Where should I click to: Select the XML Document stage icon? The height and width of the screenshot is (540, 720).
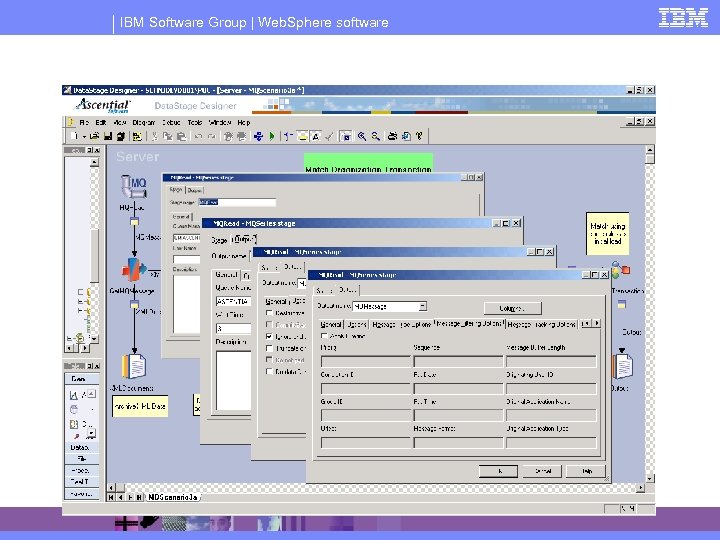coord(134,366)
